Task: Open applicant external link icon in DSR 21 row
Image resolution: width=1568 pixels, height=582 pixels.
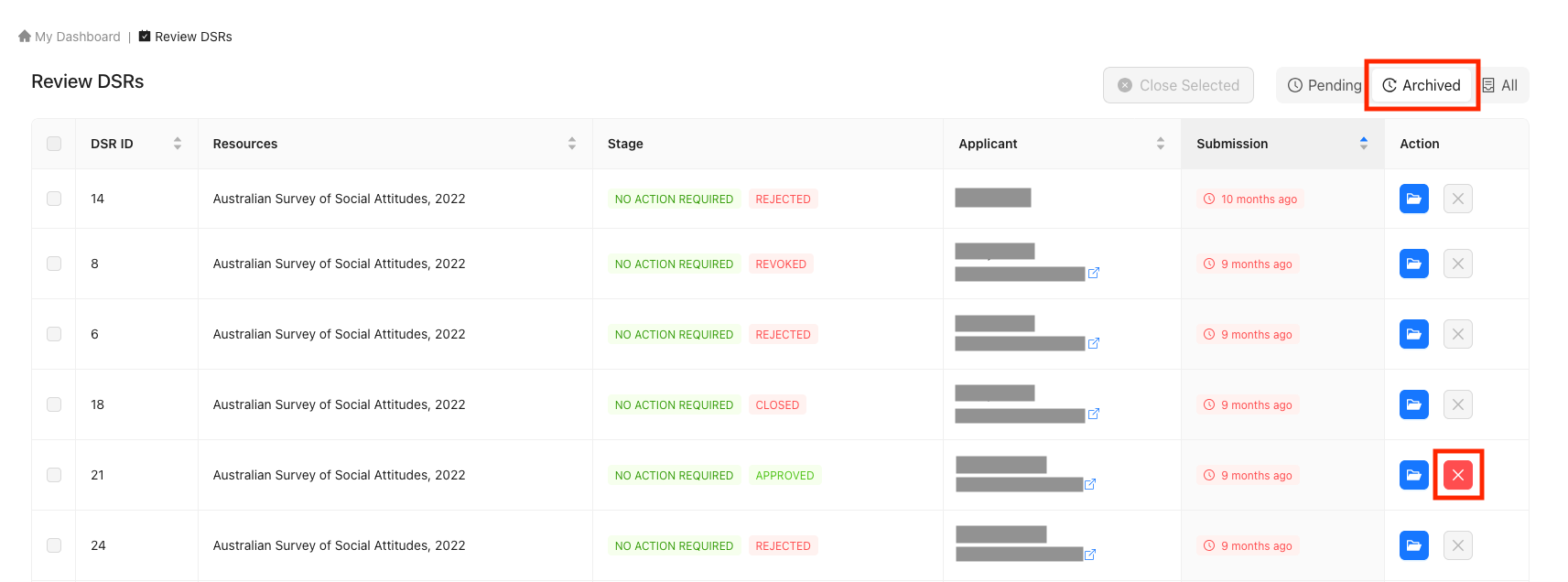Action: pos(1090,484)
